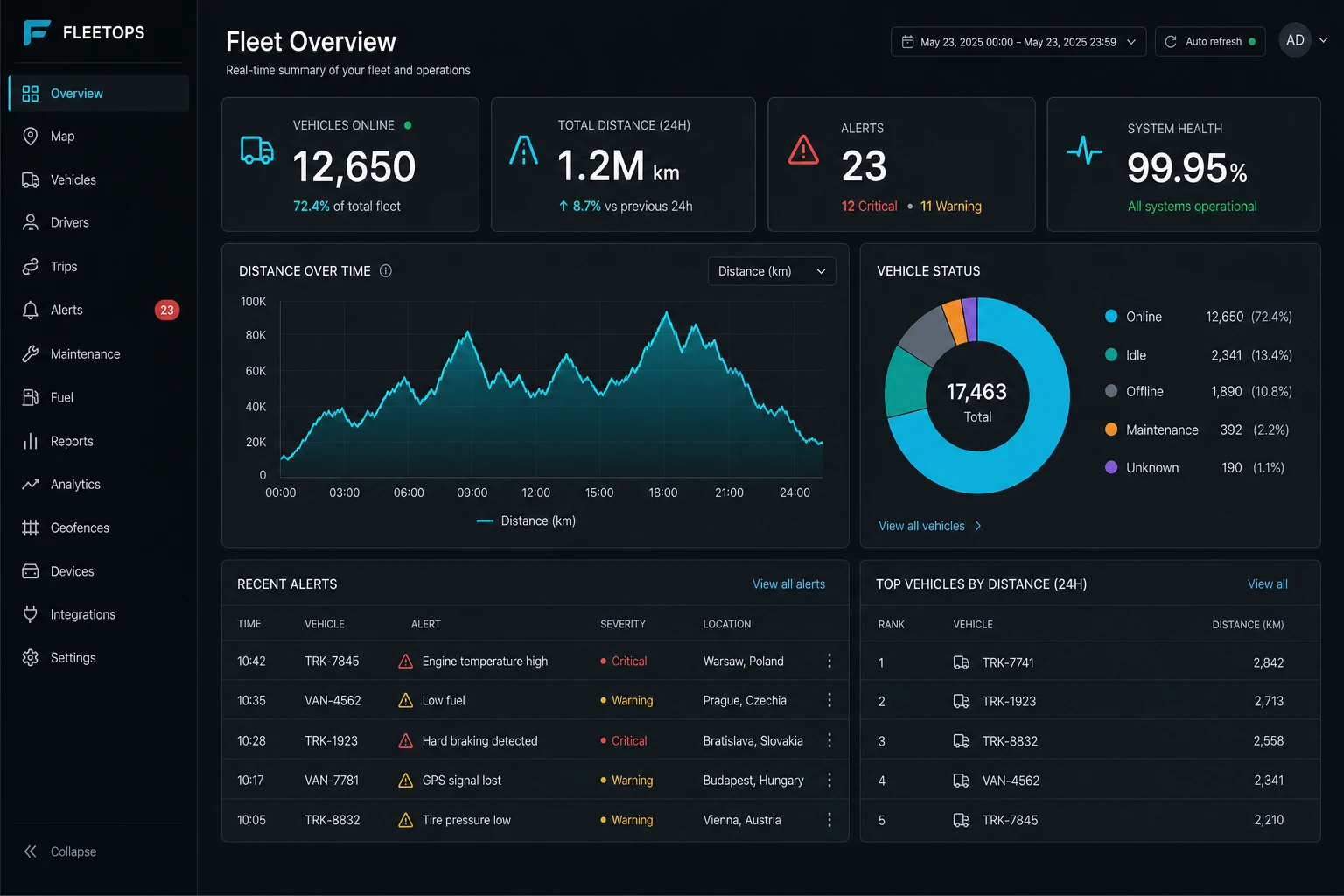Screen dimensions: 1344x896
Task: Toggle Distance (km) legend series in chart
Action: (x=526, y=521)
